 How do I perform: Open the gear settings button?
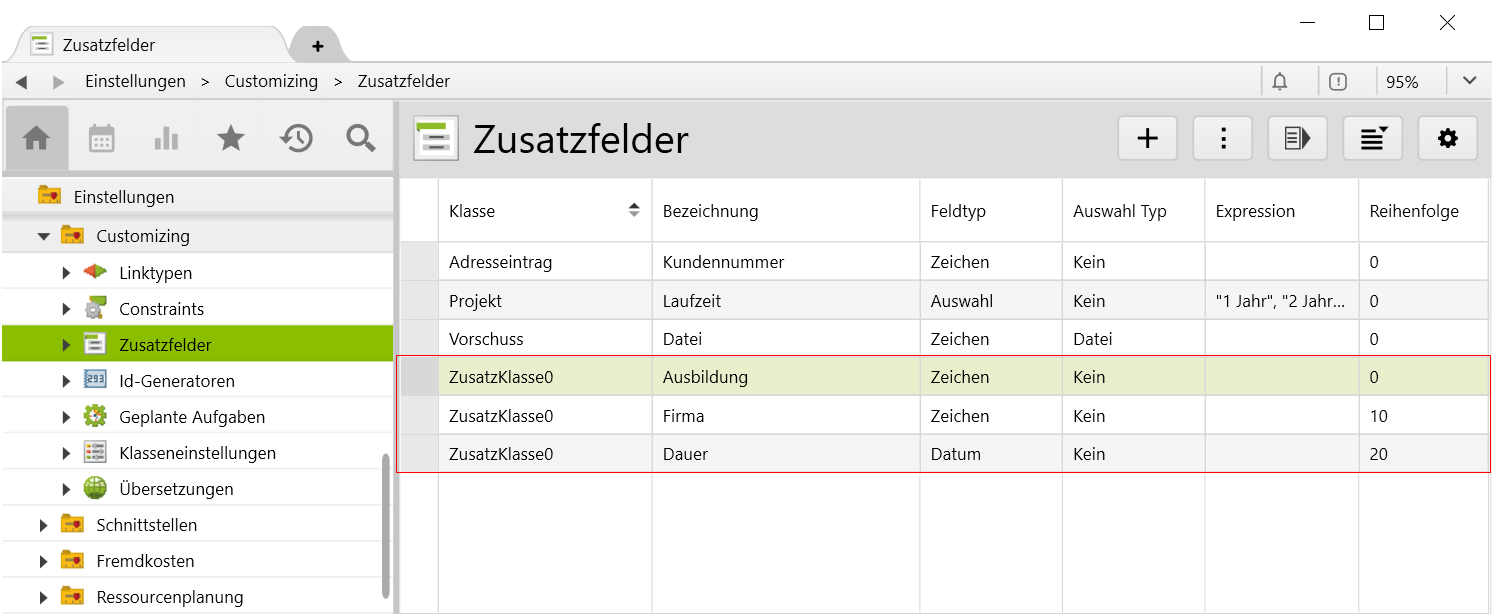click(1447, 139)
